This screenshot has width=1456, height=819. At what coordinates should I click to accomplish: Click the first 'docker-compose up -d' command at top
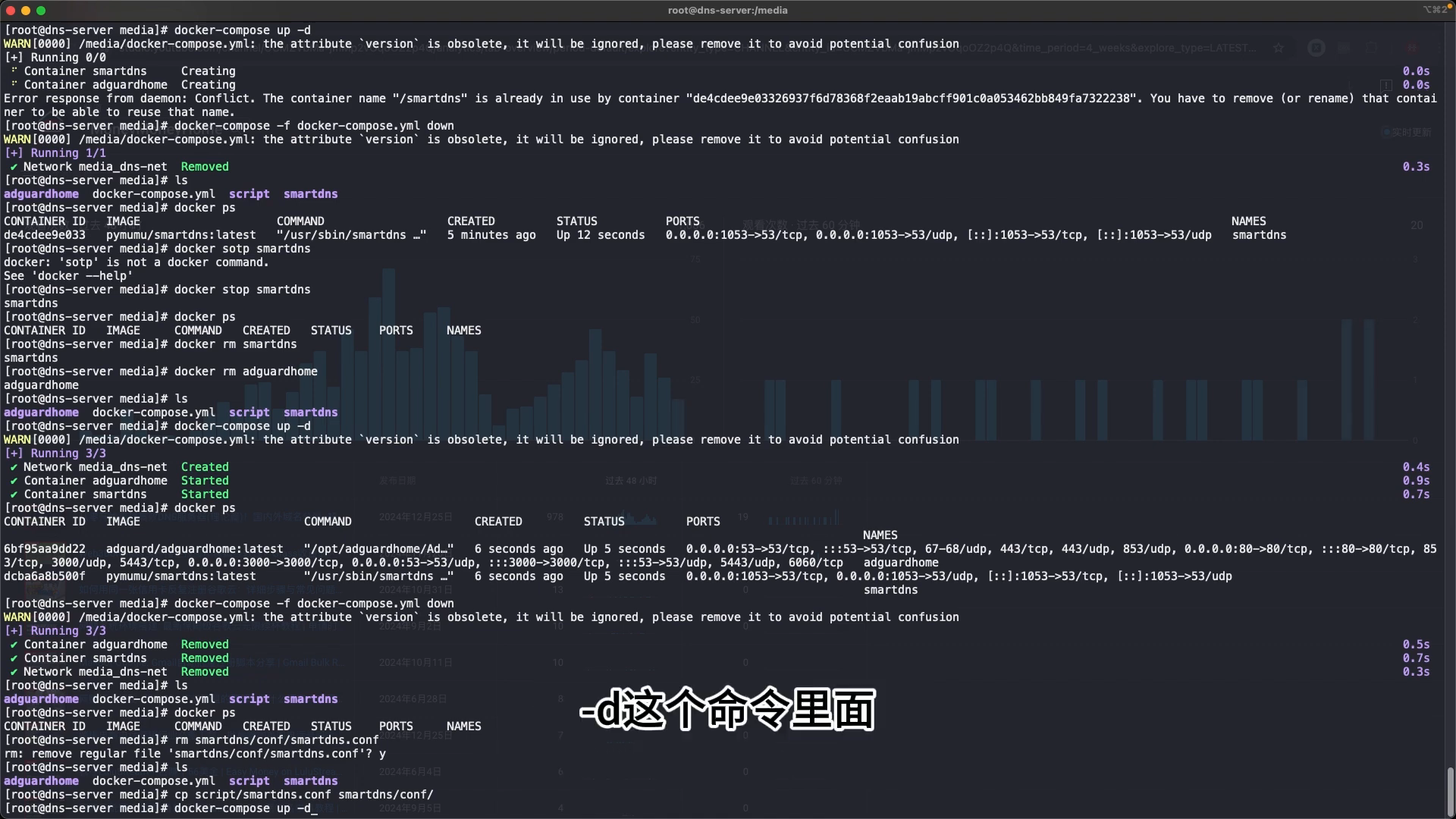pyautogui.click(x=242, y=30)
